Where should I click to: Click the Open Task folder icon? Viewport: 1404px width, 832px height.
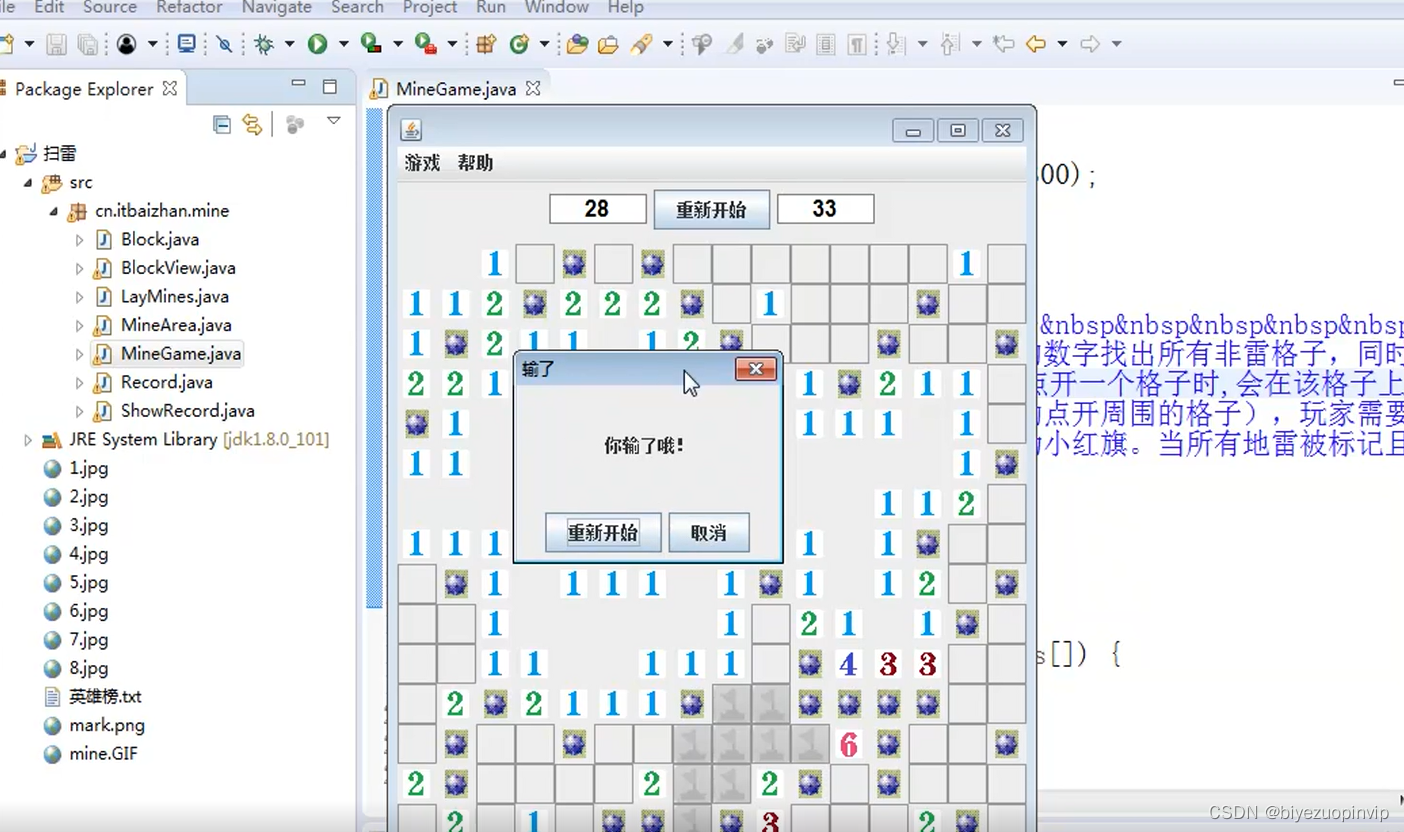tap(608, 44)
